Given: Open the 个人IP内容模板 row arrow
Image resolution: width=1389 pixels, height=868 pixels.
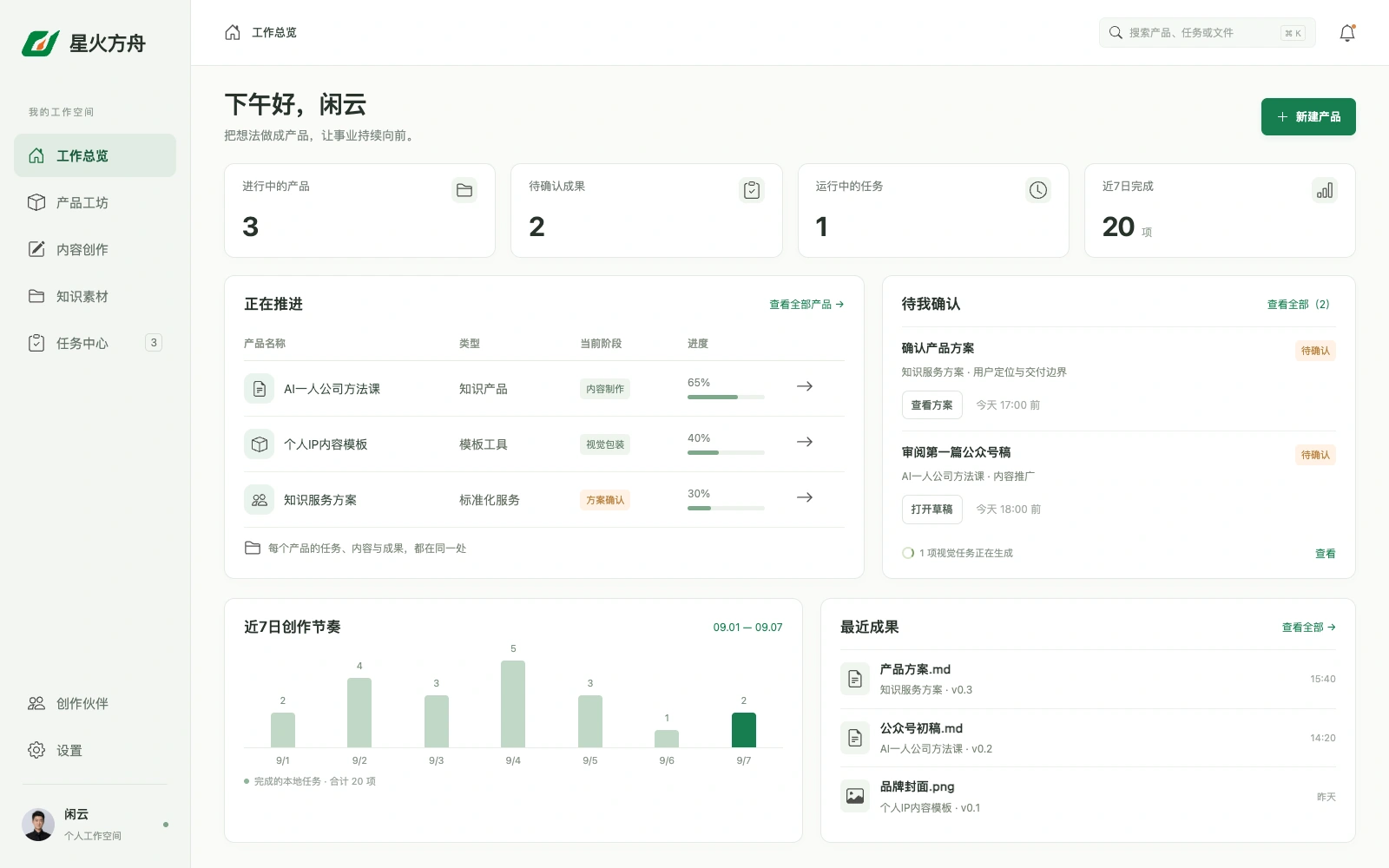Looking at the screenshot, I should 805,442.
